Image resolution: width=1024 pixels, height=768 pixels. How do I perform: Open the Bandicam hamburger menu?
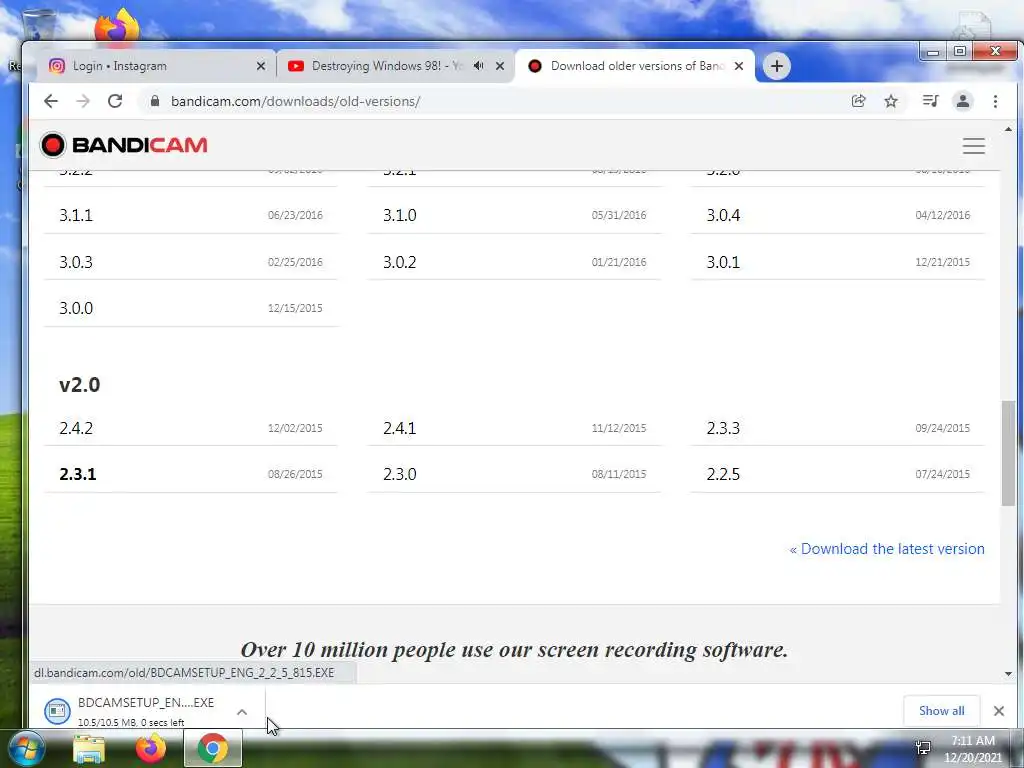[973, 146]
